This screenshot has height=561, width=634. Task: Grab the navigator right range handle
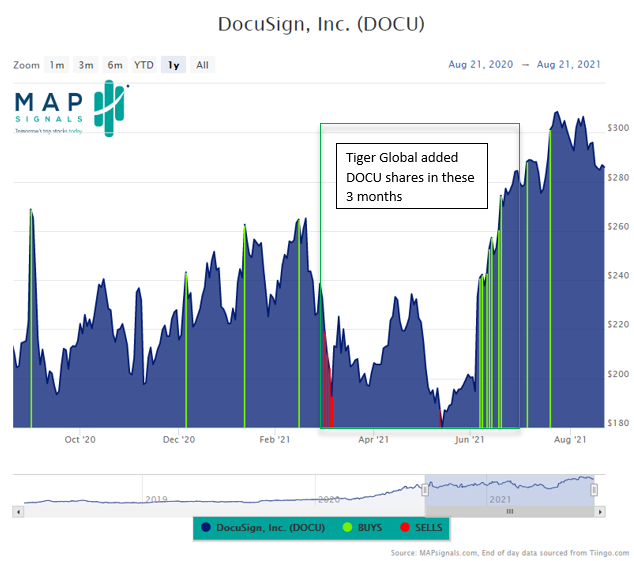point(594,490)
